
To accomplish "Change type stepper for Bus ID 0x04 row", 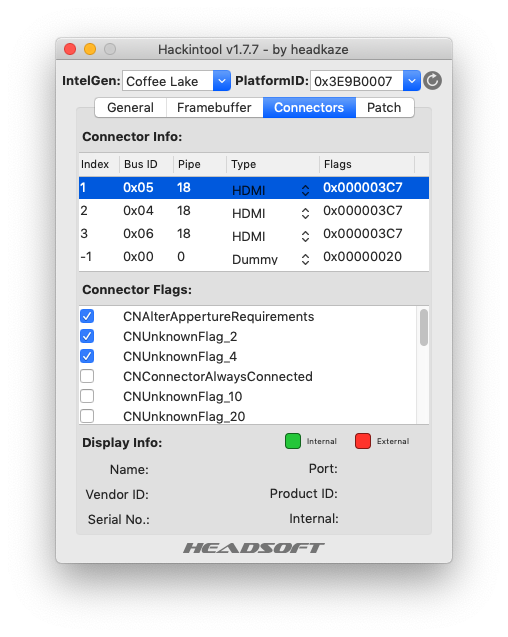I will [x=305, y=213].
